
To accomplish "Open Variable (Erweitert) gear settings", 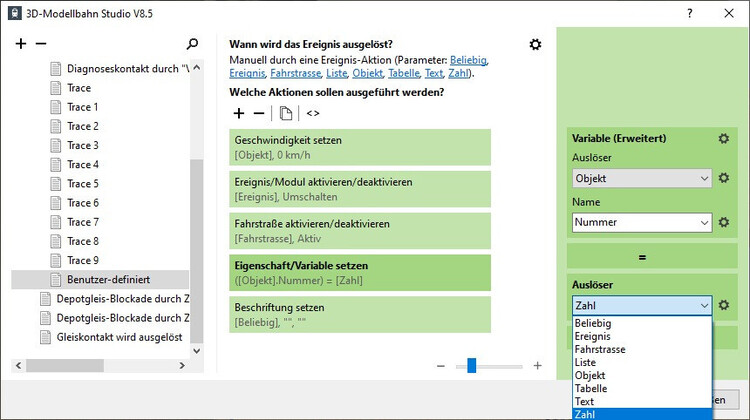I will click(x=723, y=138).
